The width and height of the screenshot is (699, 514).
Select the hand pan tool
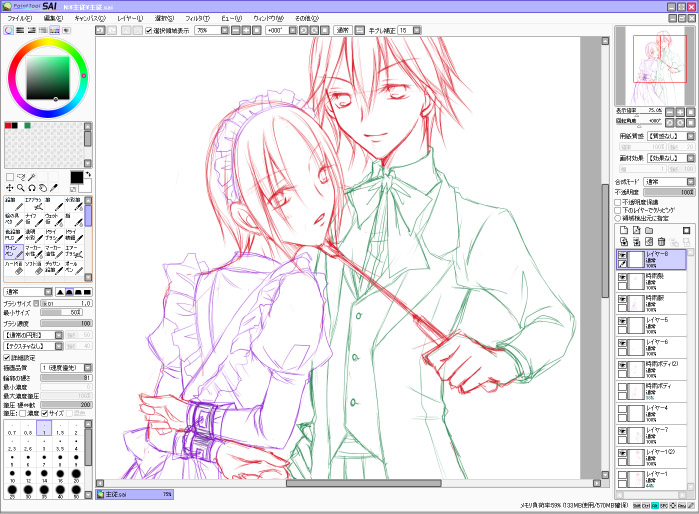43,188
